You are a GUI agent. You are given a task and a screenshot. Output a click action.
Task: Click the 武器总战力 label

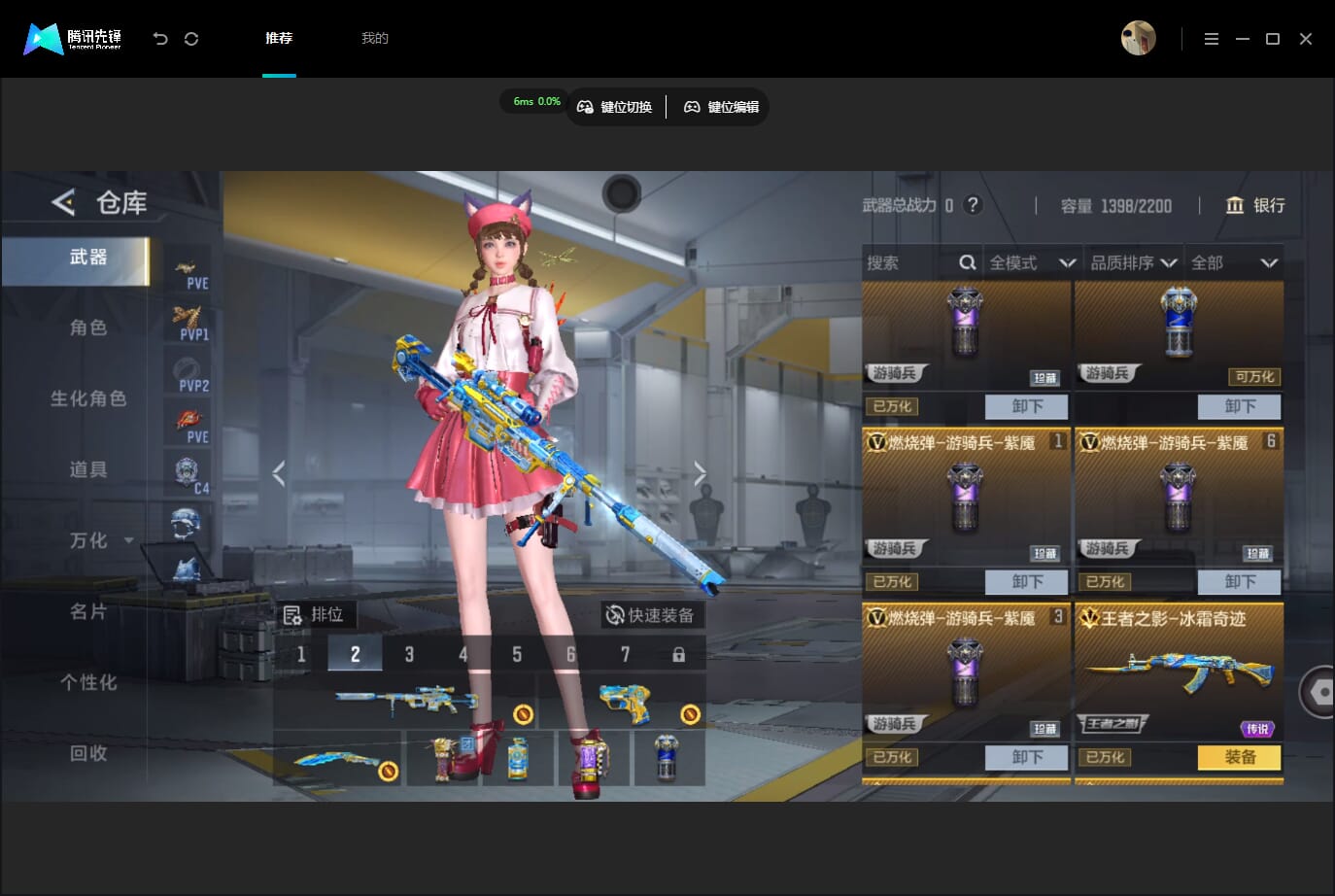point(900,205)
